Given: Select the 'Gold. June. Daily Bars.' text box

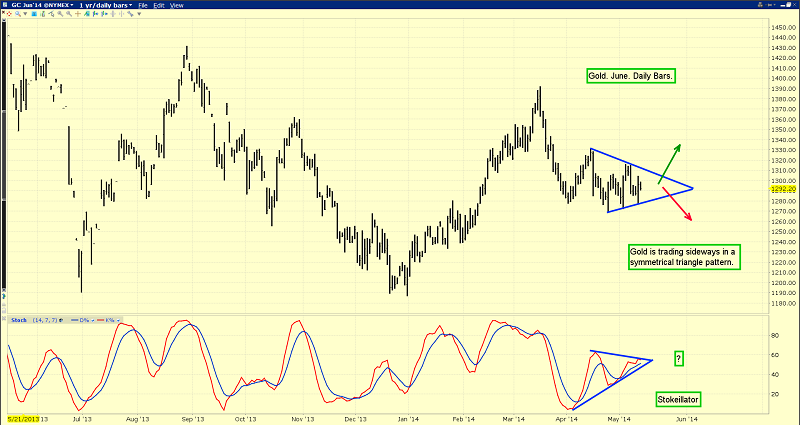Looking at the screenshot, I should [631, 76].
